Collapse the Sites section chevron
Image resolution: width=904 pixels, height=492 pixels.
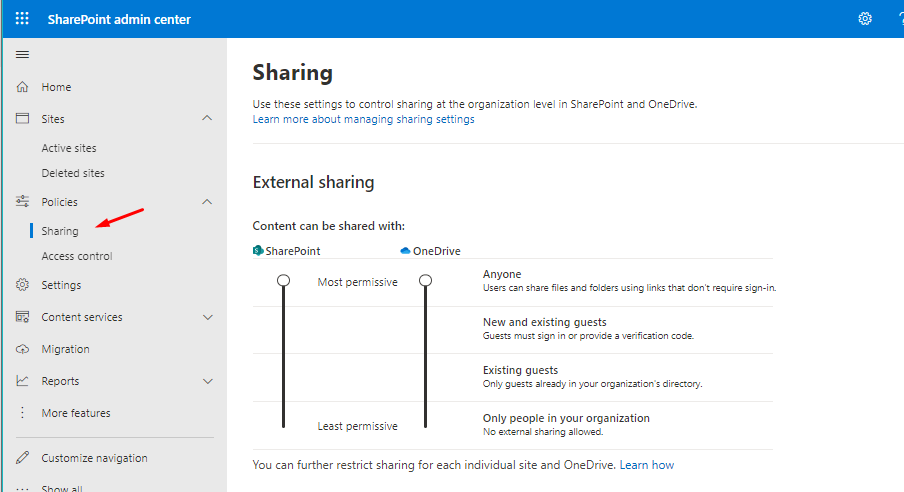[x=207, y=119]
